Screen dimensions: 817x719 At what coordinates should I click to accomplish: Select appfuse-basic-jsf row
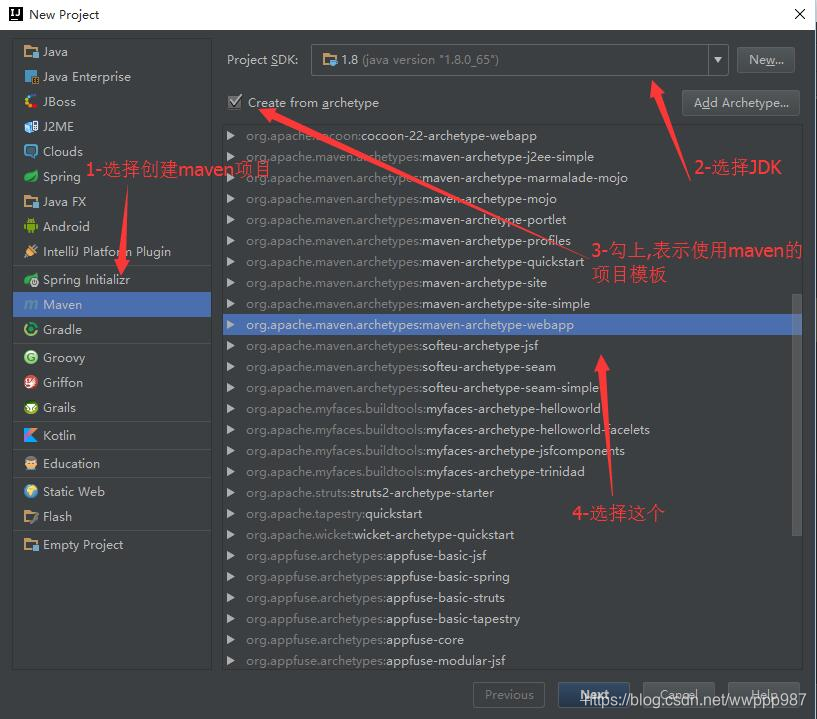[x=512, y=556]
